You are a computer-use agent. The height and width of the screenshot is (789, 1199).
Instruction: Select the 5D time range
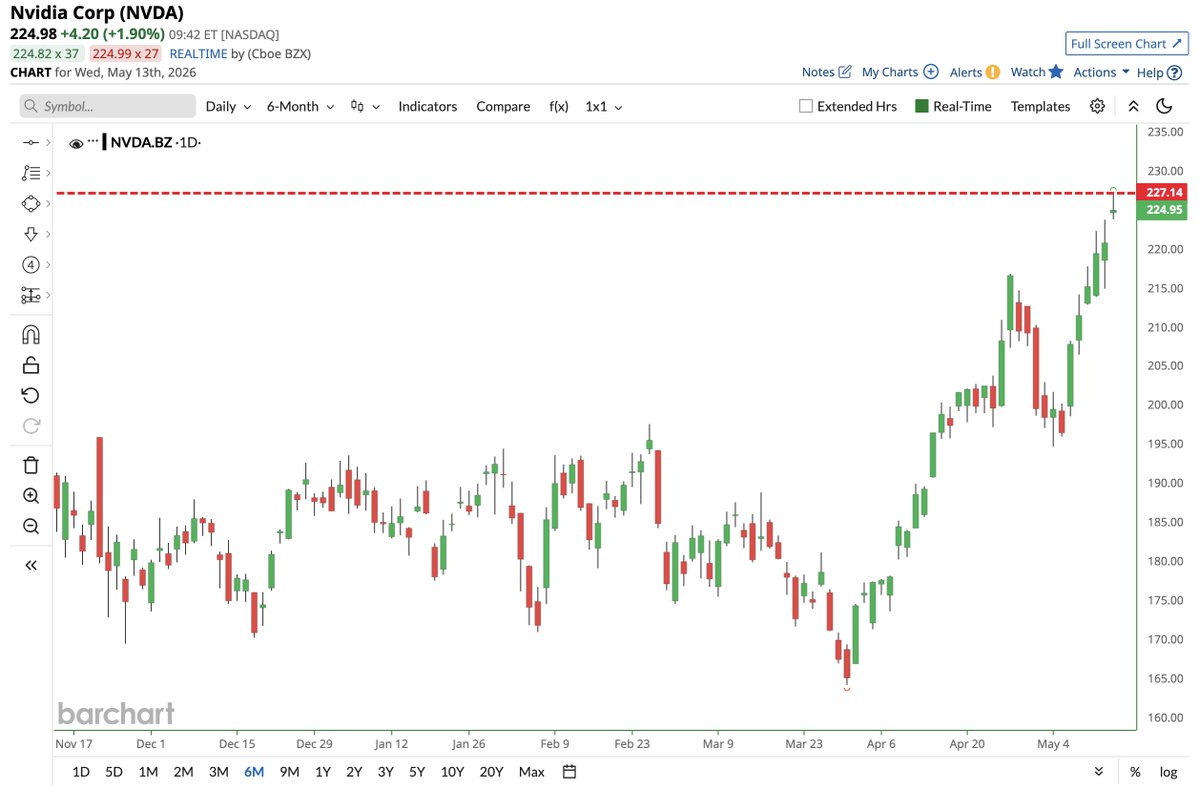click(x=114, y=771)
